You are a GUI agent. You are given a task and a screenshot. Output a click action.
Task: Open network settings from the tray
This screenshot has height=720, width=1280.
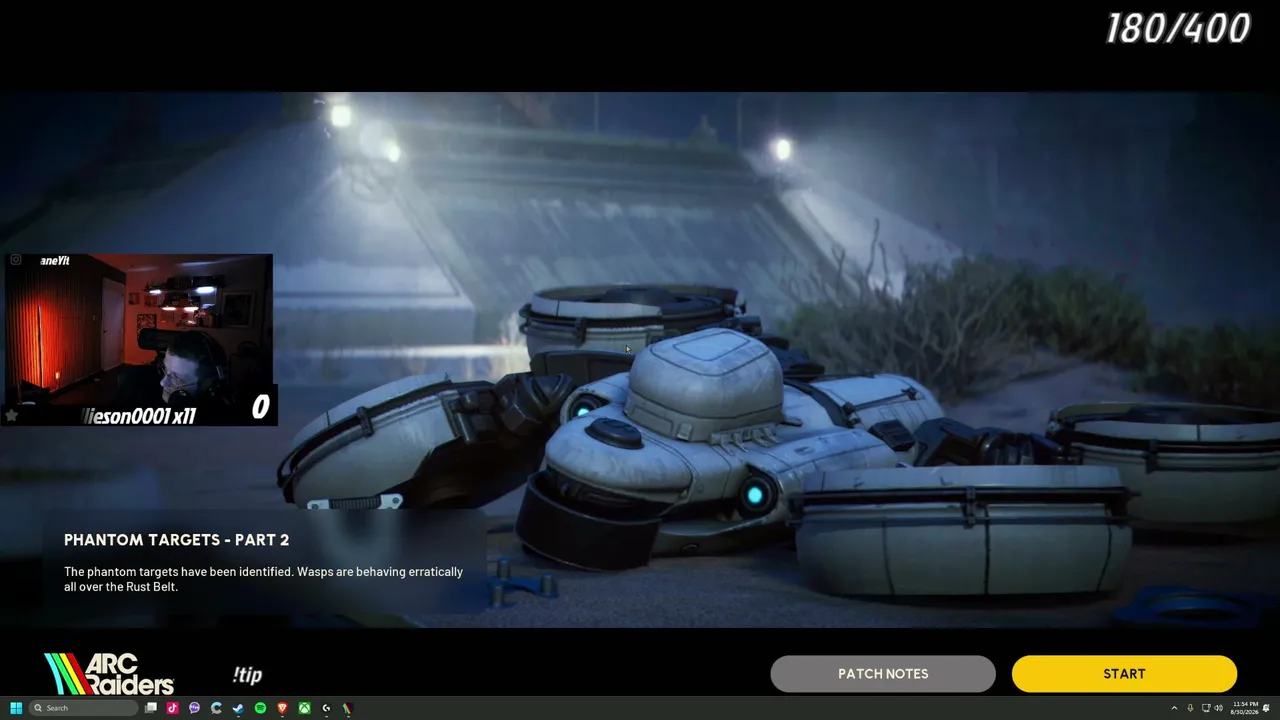[1205, 708]
